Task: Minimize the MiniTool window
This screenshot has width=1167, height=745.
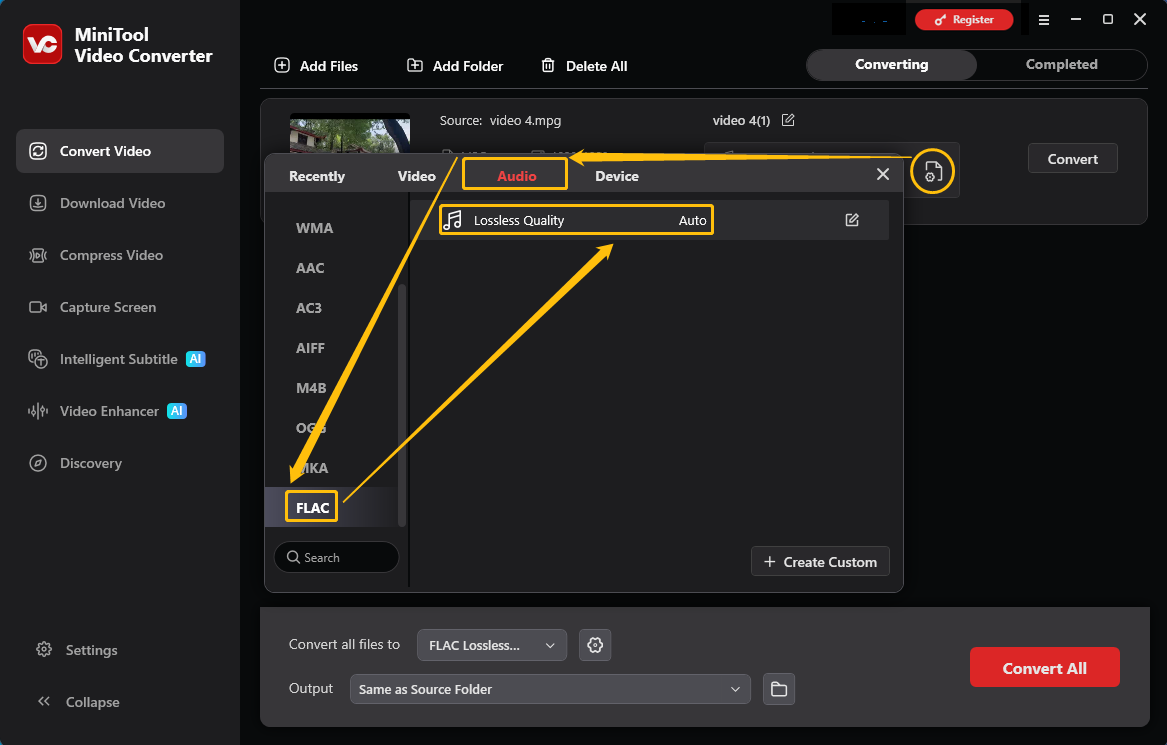Action: click(x=1075, y=19)
